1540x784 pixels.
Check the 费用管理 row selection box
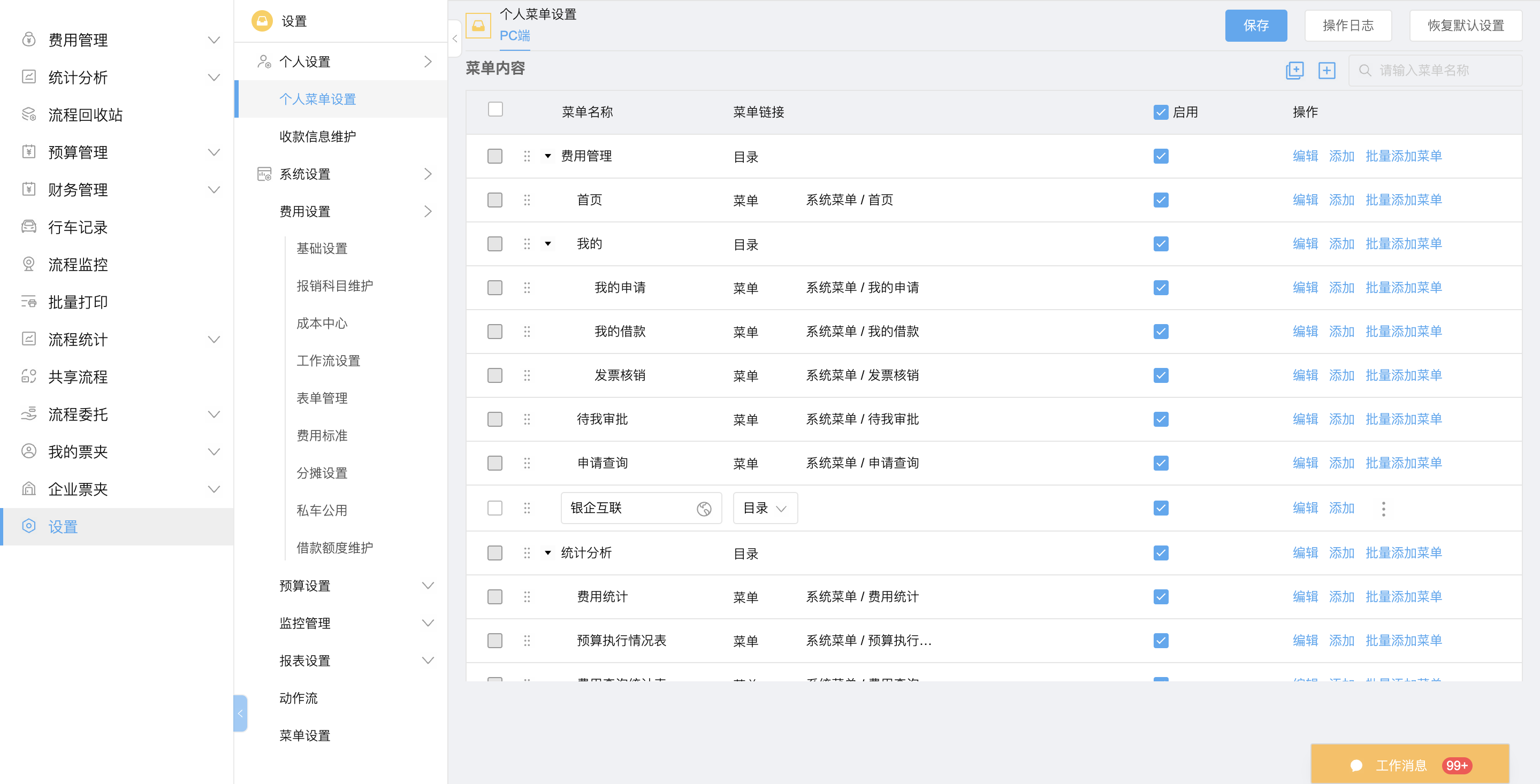(x=494, y=156)
